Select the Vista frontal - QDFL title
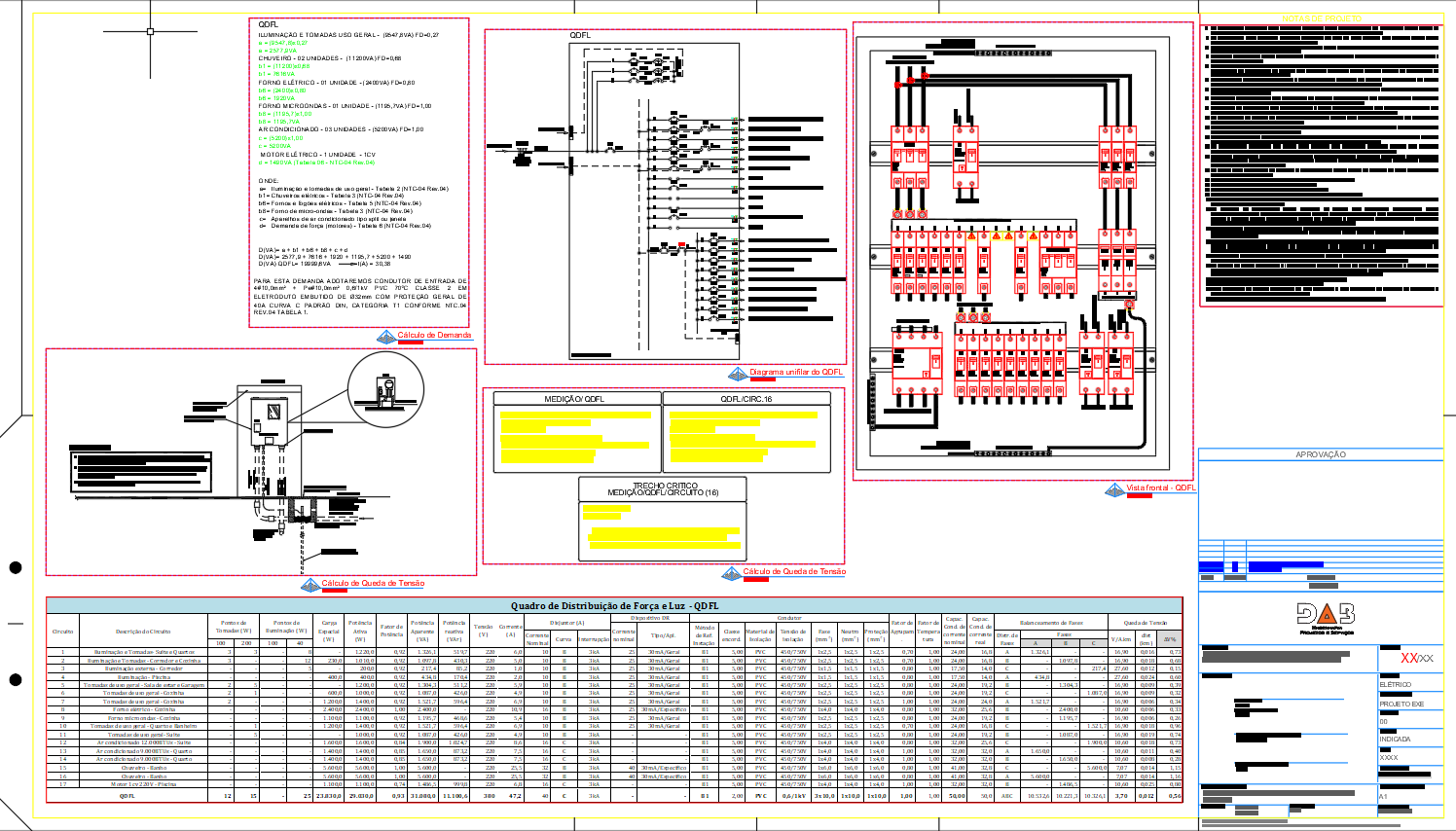1456x831 pixels. (1160, 488)
